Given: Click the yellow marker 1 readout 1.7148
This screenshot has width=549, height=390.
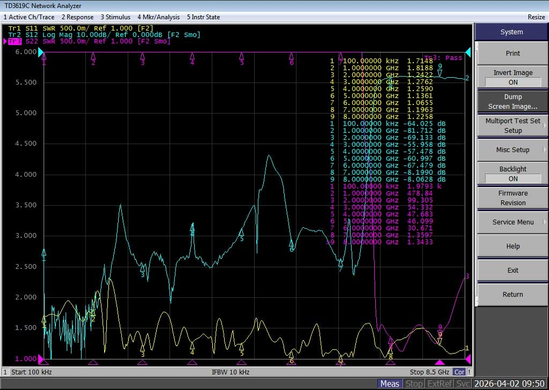Looking at the screenshot, I should click(x=420, y=61).
